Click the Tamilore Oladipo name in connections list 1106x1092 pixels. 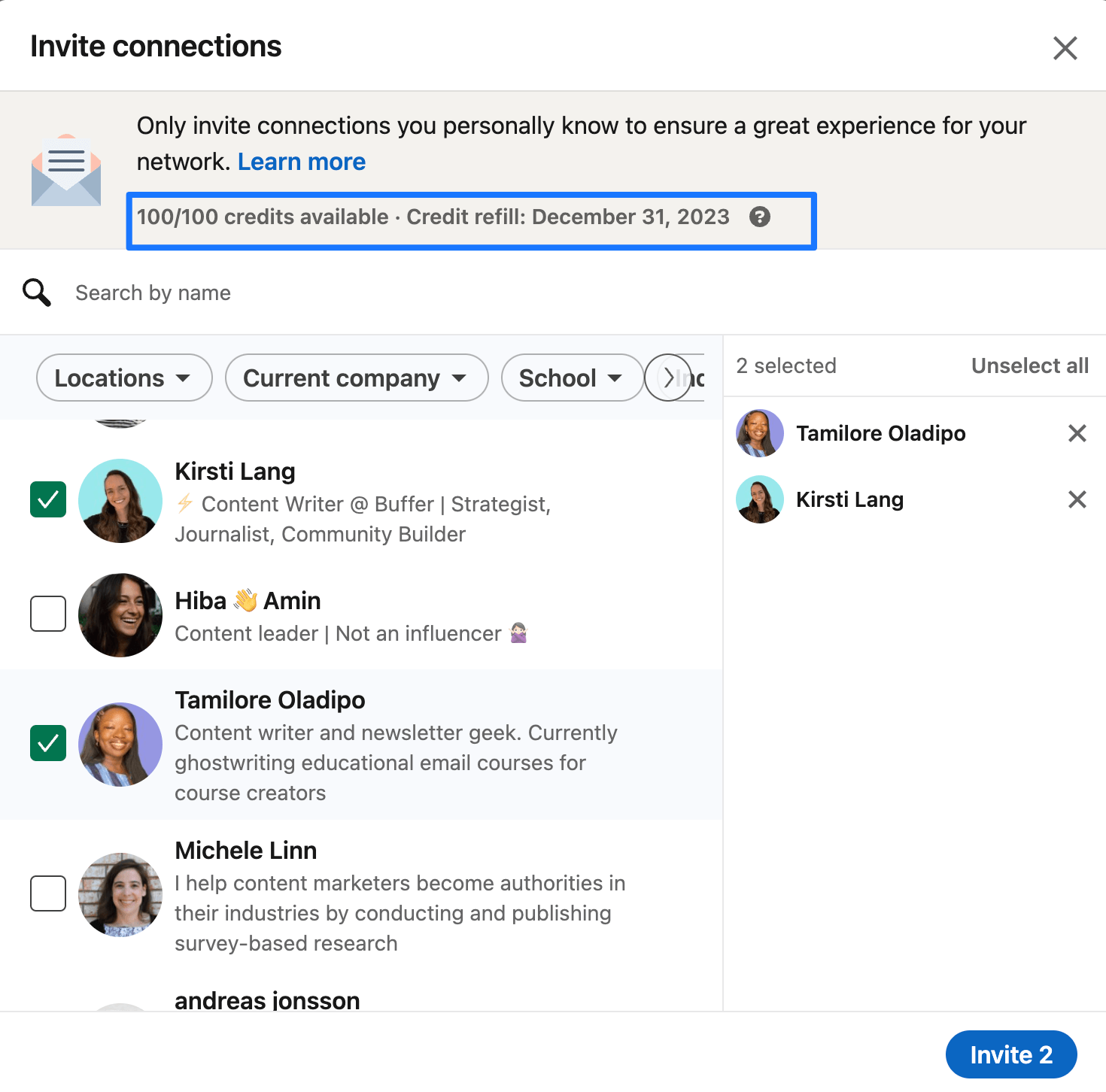click(270, 700)
